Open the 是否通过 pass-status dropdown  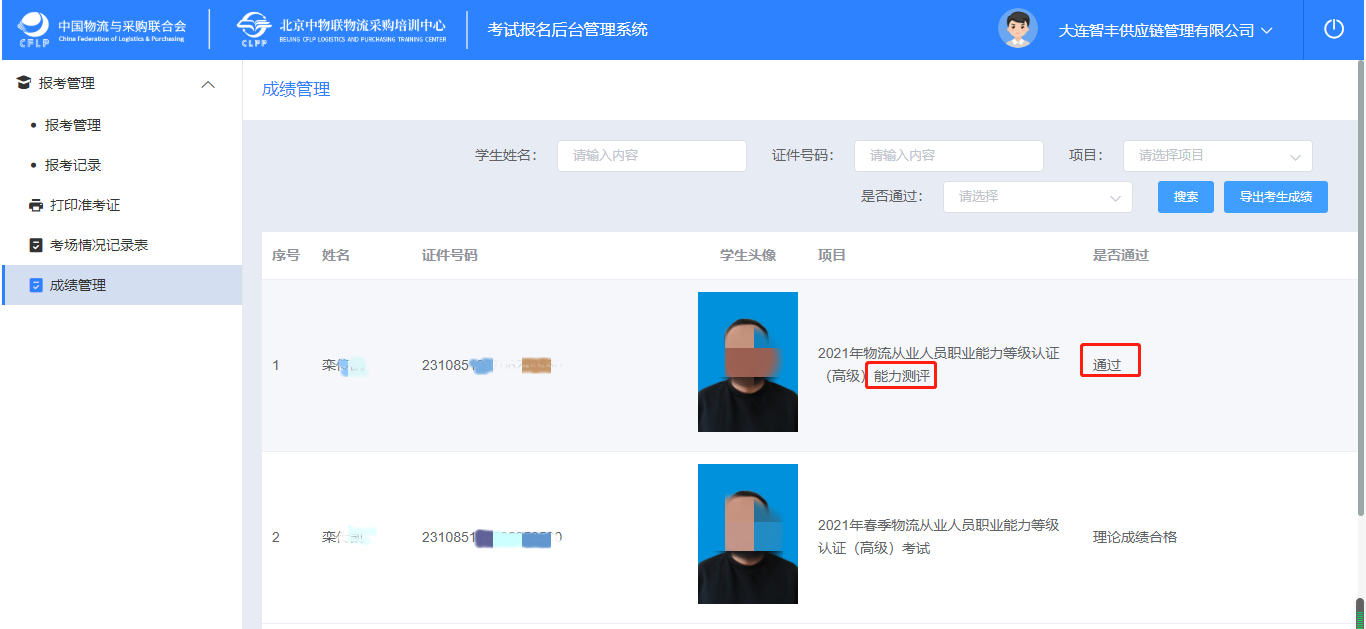[1037, 197]
